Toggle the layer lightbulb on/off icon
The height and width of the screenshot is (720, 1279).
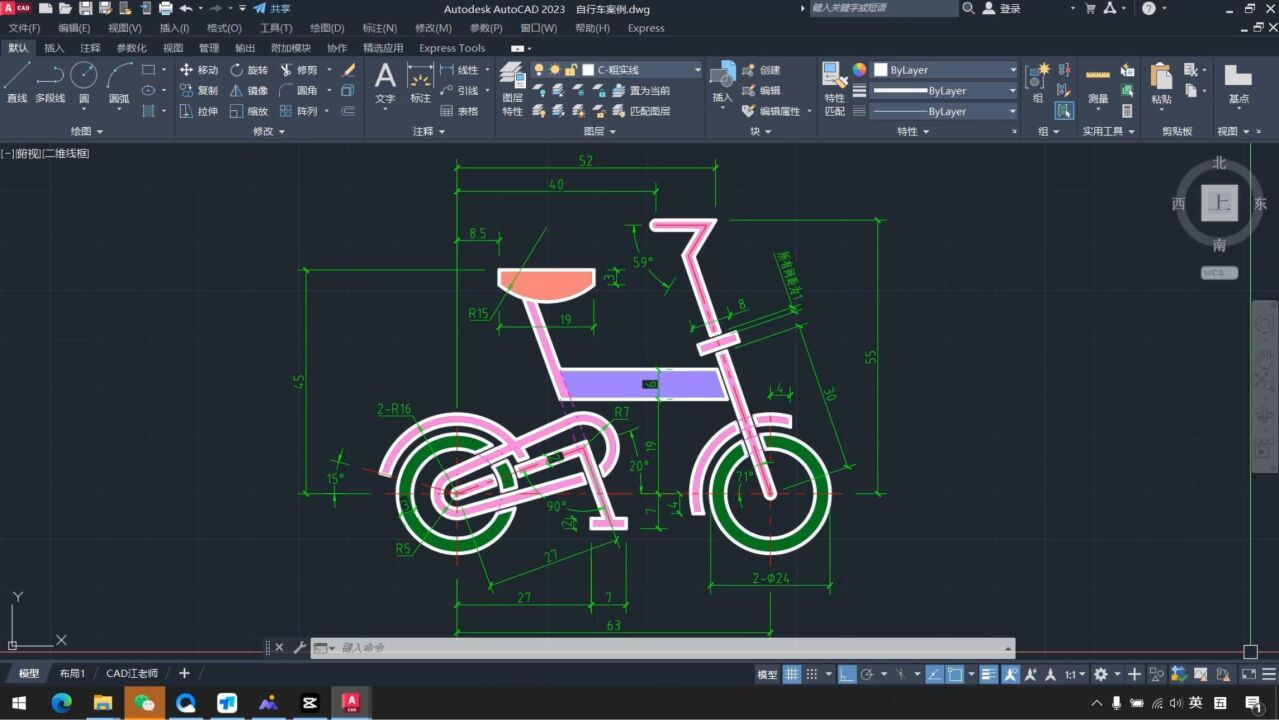539,70
